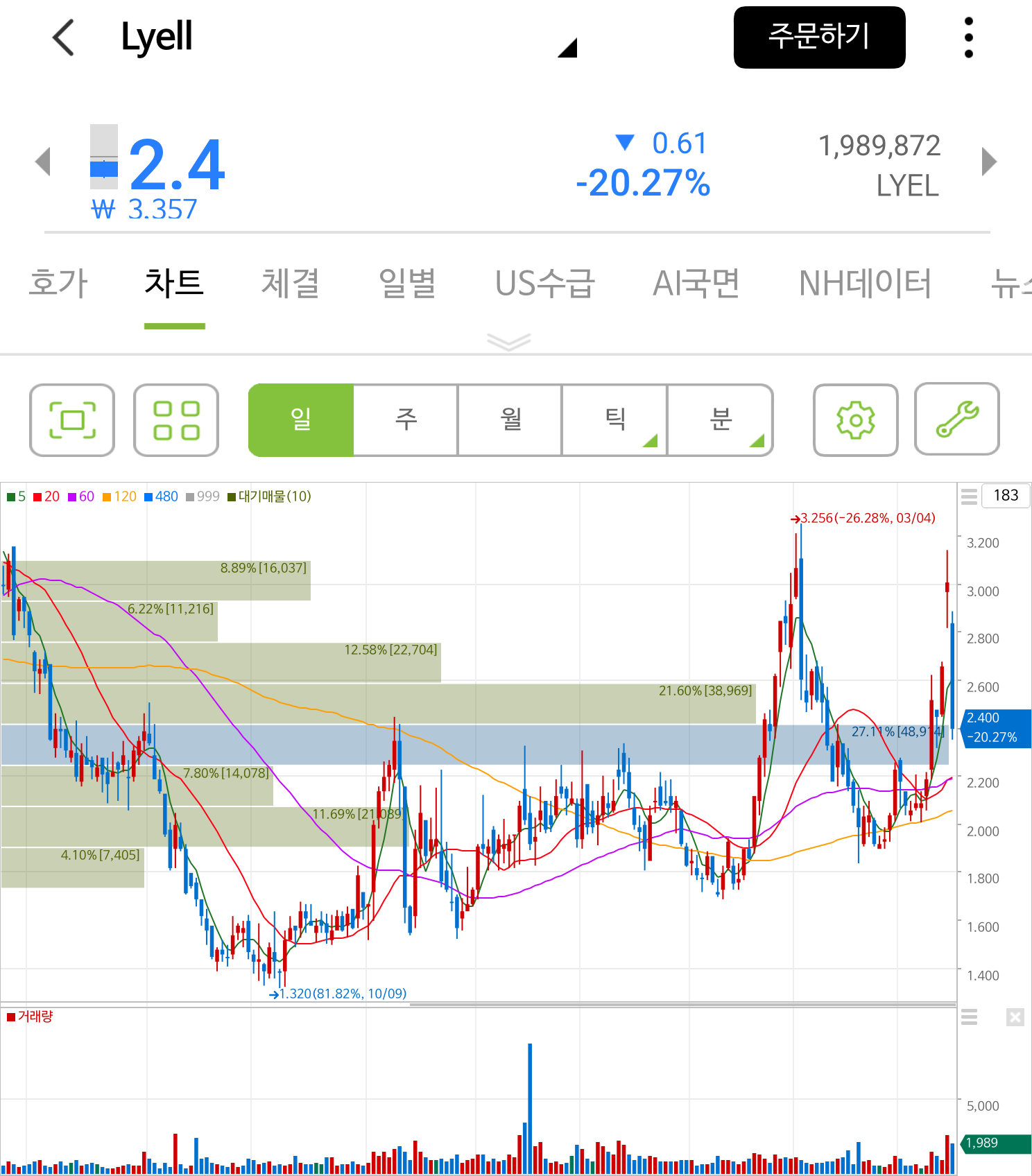Switch to AI국면 tab

[696, 283]
